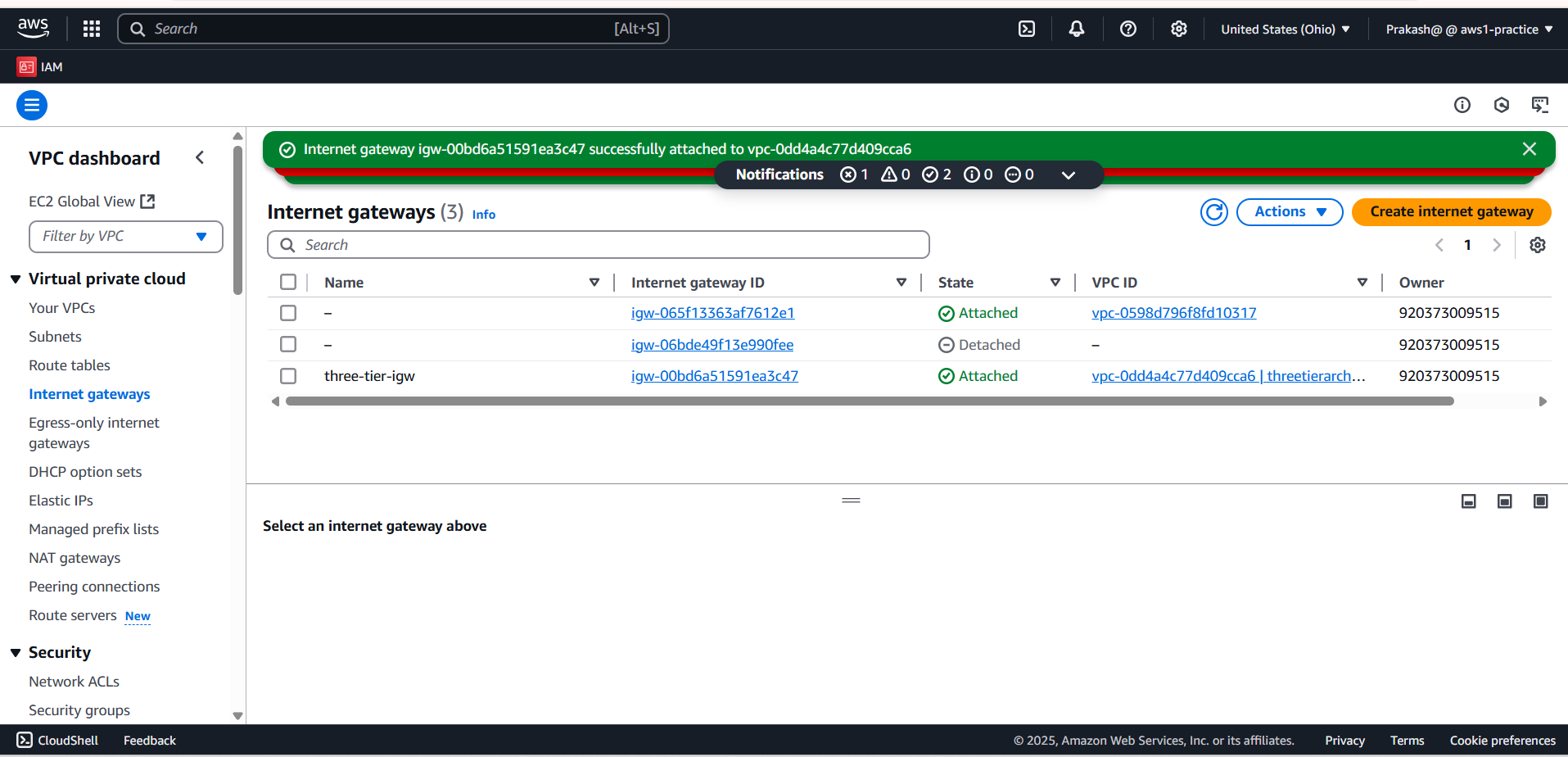Launch CloudShell from top bar icon
The width and height of the screenshot is (1568, 757).
(1027, 29)
